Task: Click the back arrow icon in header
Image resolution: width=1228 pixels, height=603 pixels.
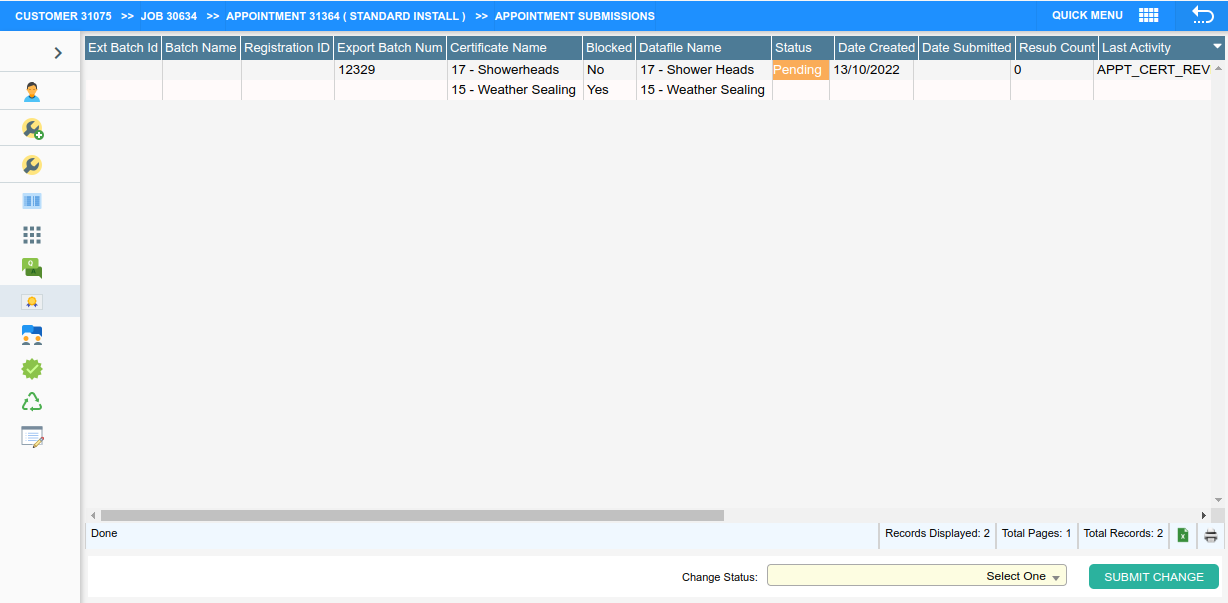Action: point(1202,15)
